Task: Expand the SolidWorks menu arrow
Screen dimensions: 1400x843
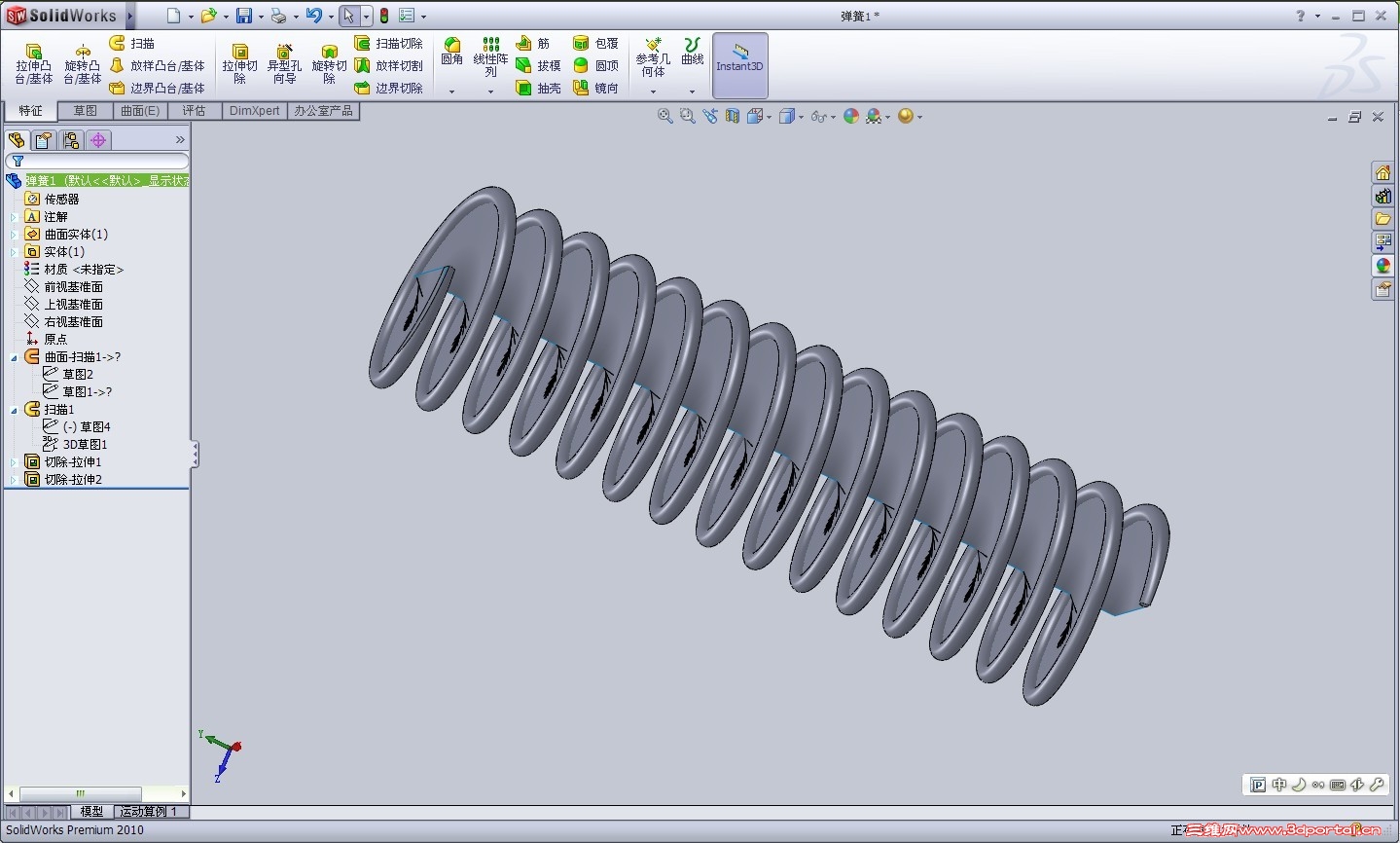Action: [x=129, y=16]
